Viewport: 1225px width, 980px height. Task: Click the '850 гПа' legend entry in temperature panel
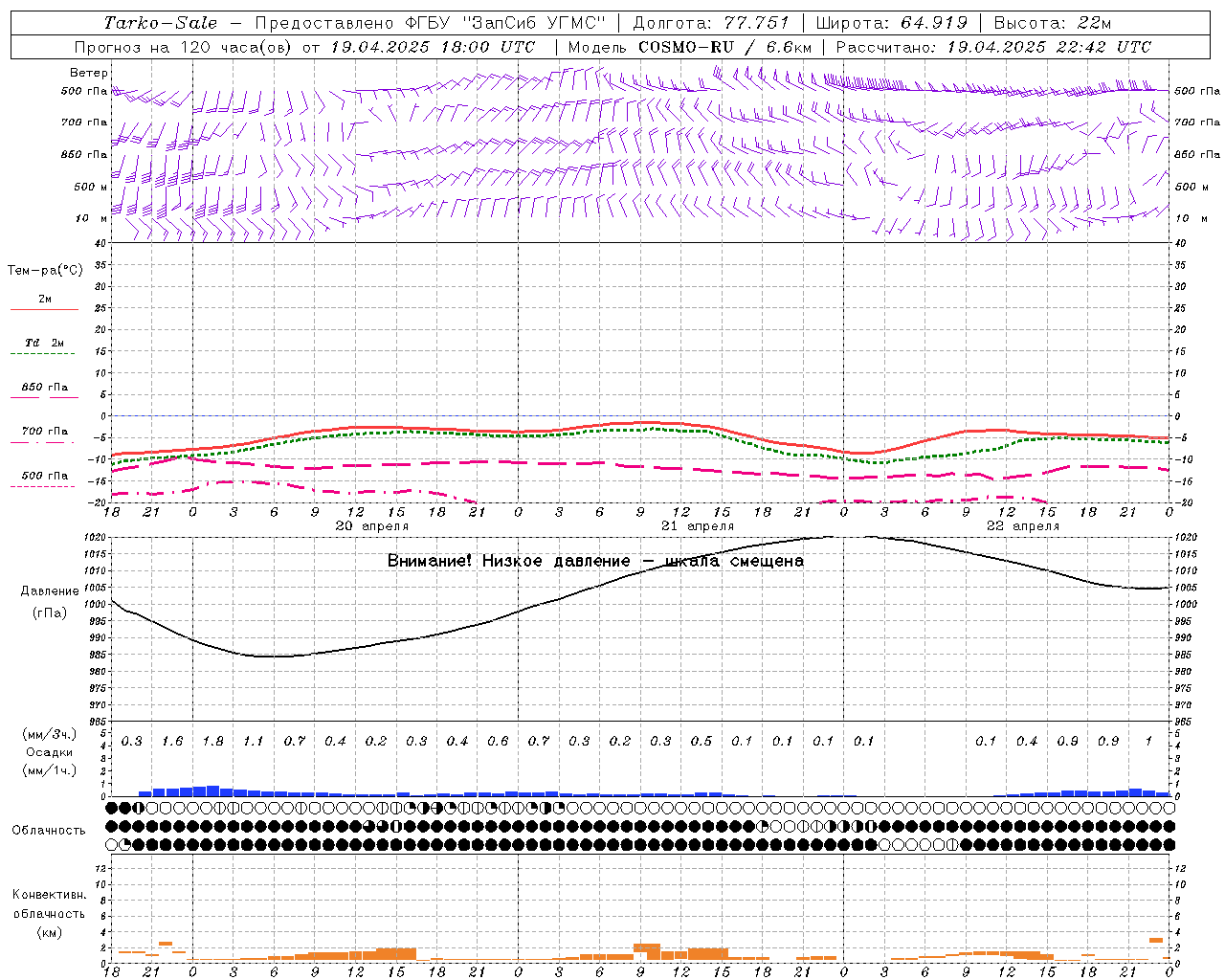click(x=44, y=388)
